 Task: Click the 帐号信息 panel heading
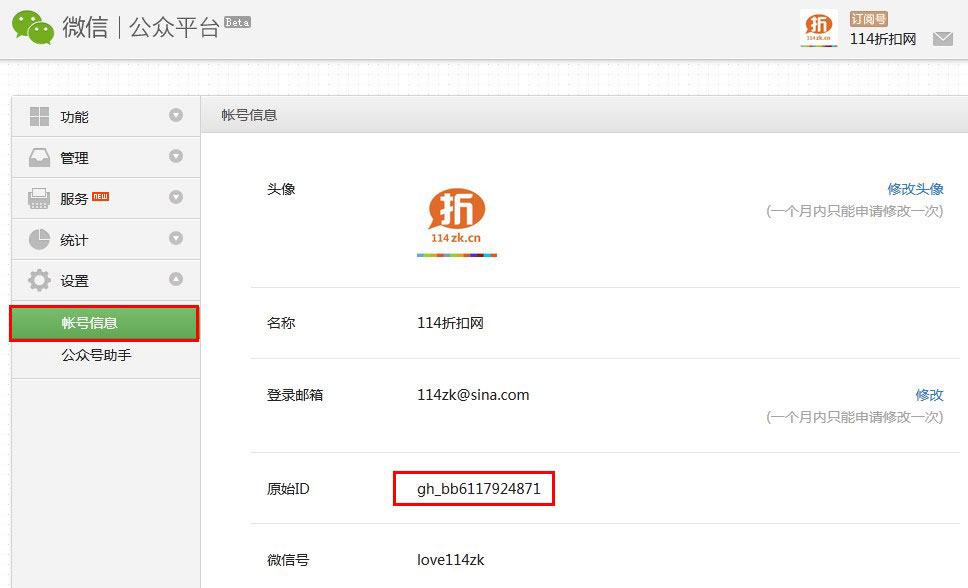tap(249, 115)
